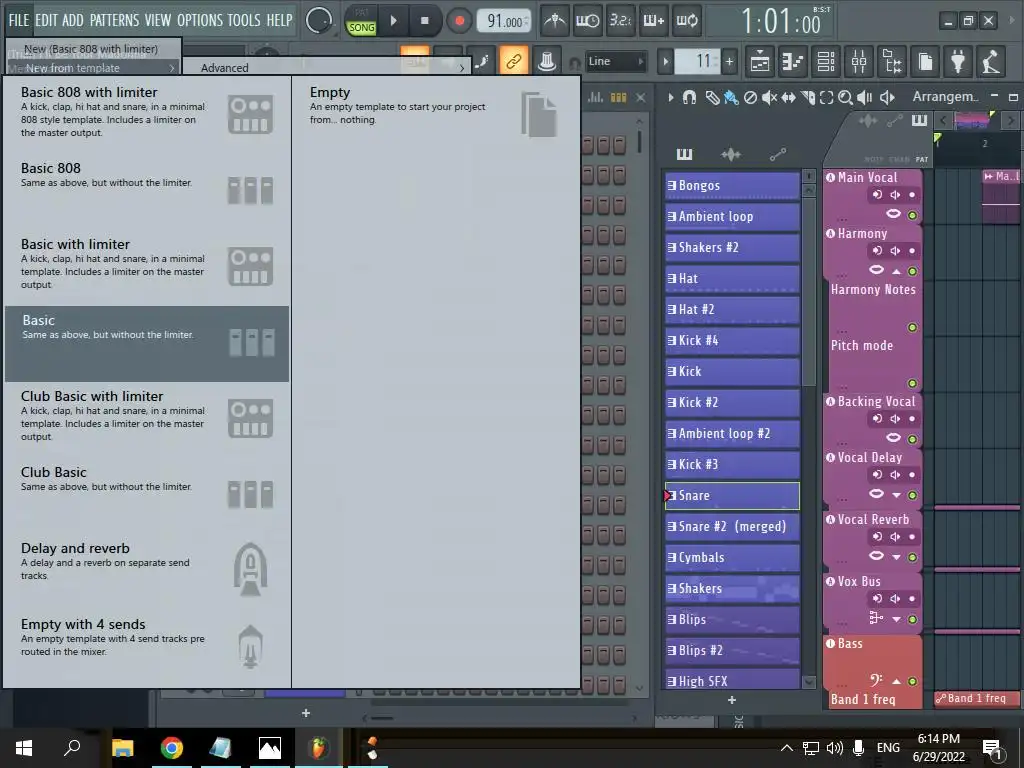Screen dimensions: 1024x768
Task: Open the piano roll icon in toolbar
Action: (x=793, y=61)
